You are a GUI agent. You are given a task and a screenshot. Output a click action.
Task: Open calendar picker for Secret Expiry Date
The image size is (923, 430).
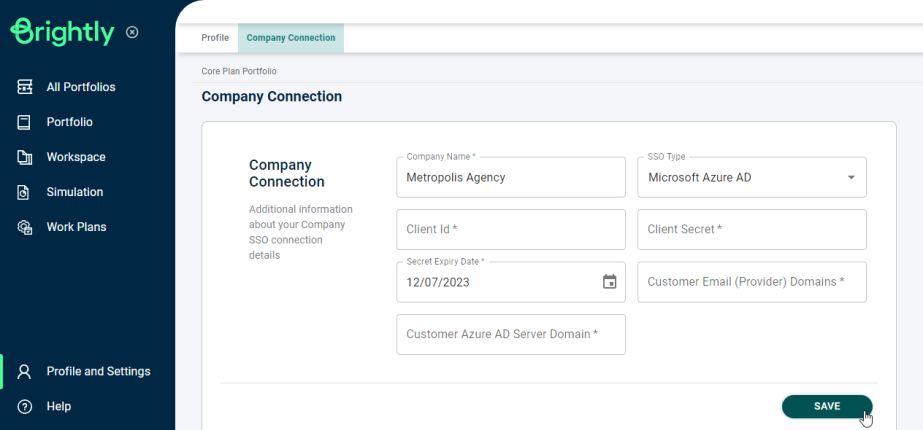[x=609, y=282]
